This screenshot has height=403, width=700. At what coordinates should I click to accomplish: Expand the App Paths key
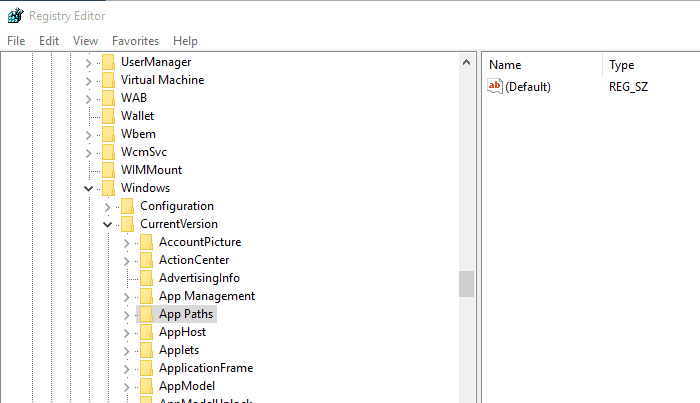(127, 315)
